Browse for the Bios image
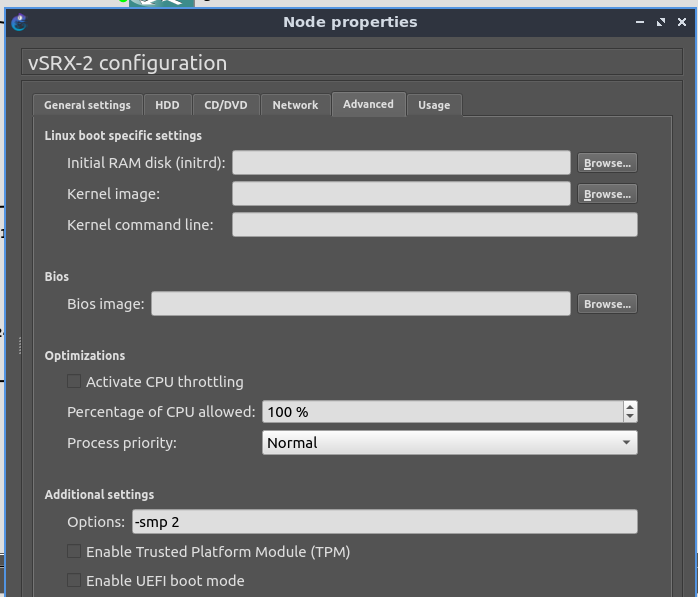 coord(607,304)
